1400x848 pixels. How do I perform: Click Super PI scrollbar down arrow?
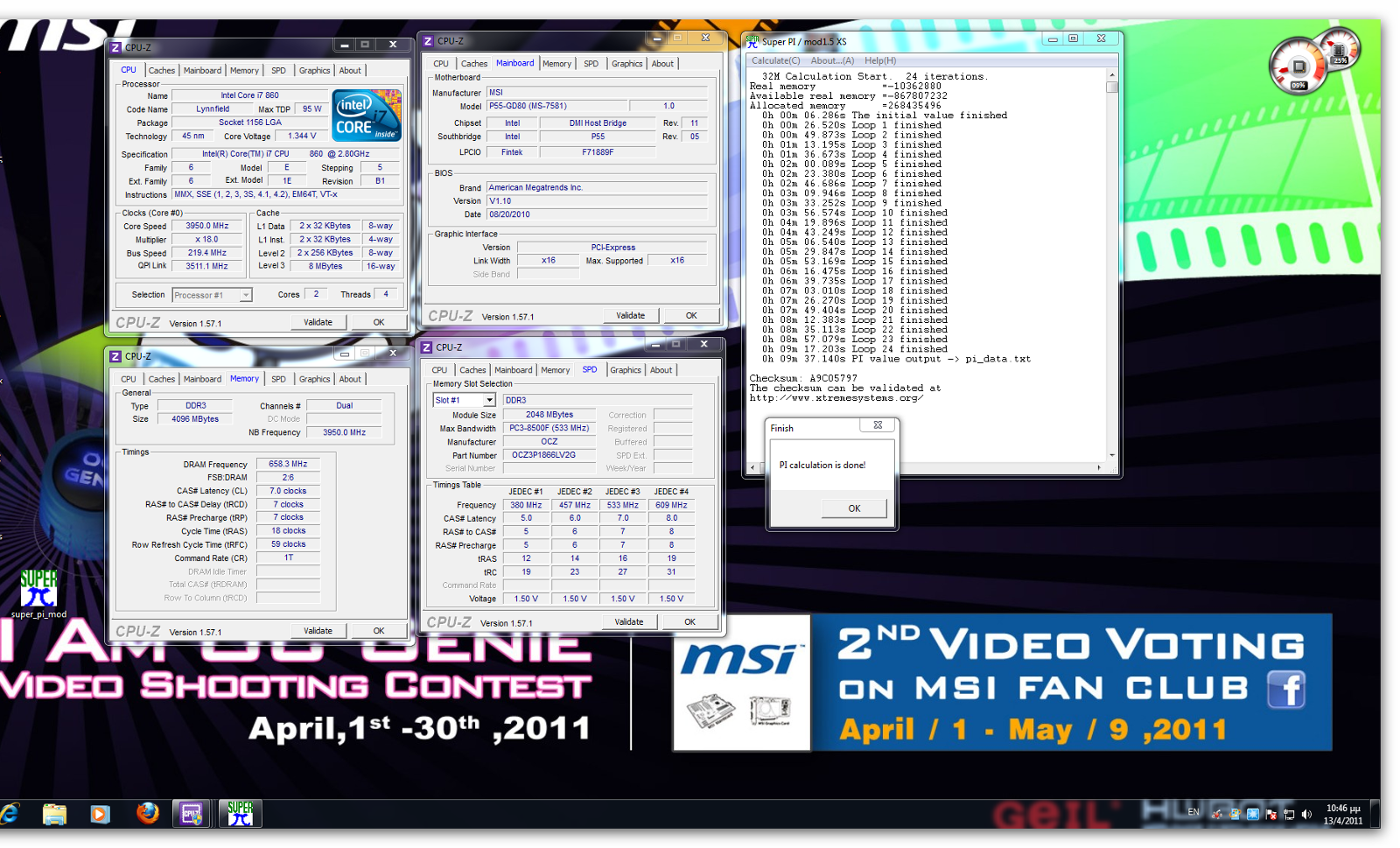[1112, 455]
